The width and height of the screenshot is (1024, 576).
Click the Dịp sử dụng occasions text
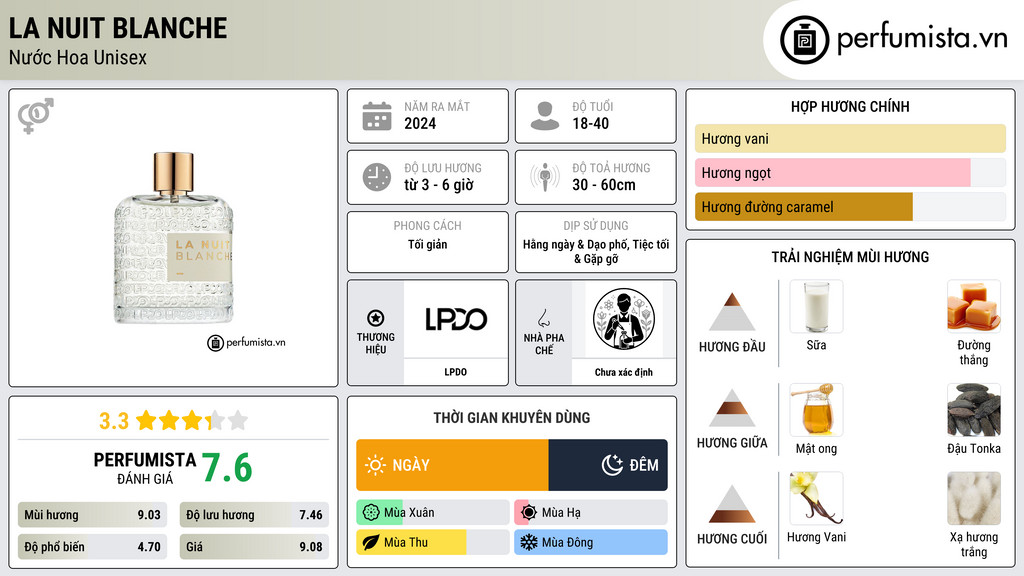click(596, 251)
